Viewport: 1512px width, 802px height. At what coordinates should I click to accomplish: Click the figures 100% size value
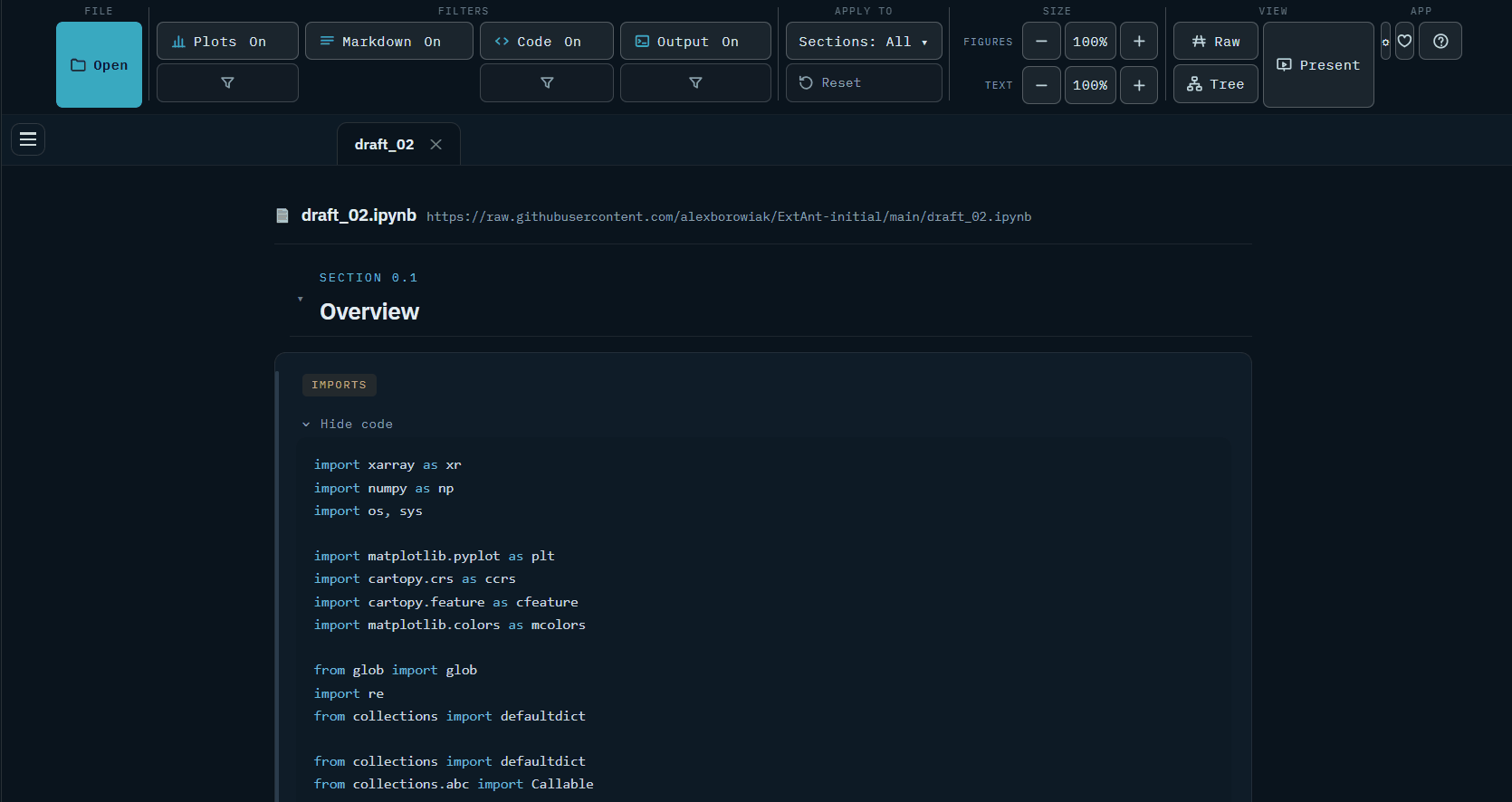coord(1090,42)
